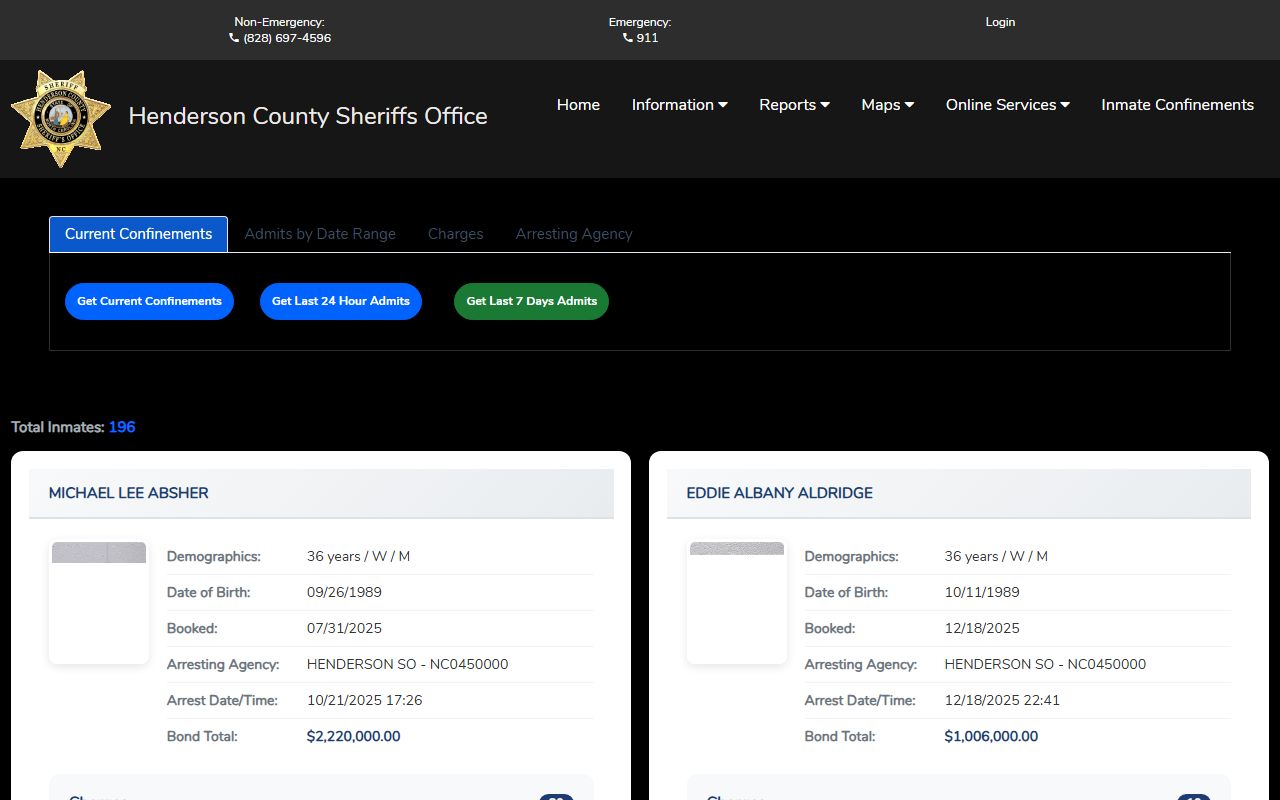Expand the Information dropdown menu
The width and height of the screenshot is (1280, 800).
pyautogui.click(x=680, y=105)
